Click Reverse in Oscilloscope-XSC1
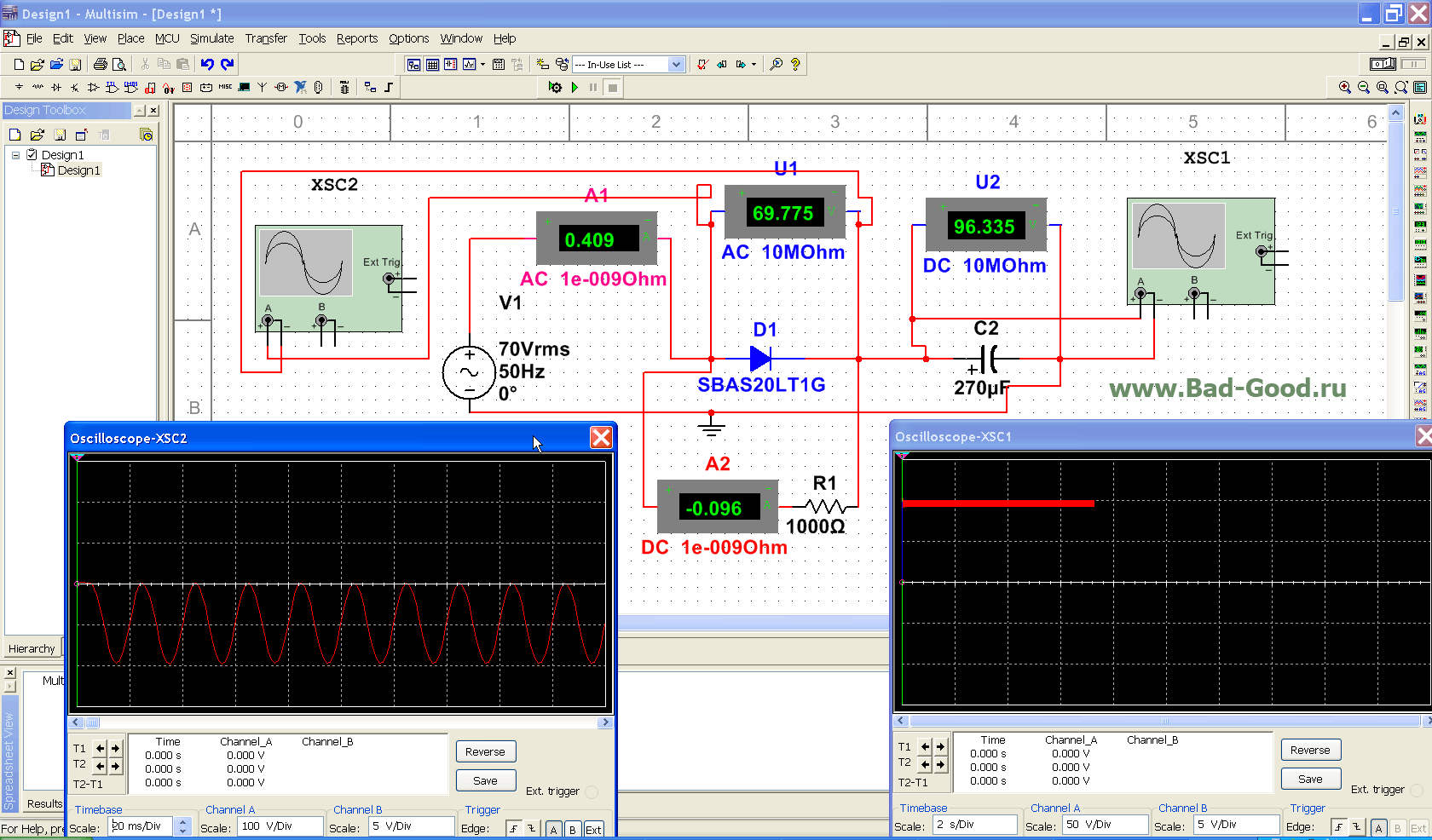This screenshot has height=840, width=1432. [x=1311, y=750]
